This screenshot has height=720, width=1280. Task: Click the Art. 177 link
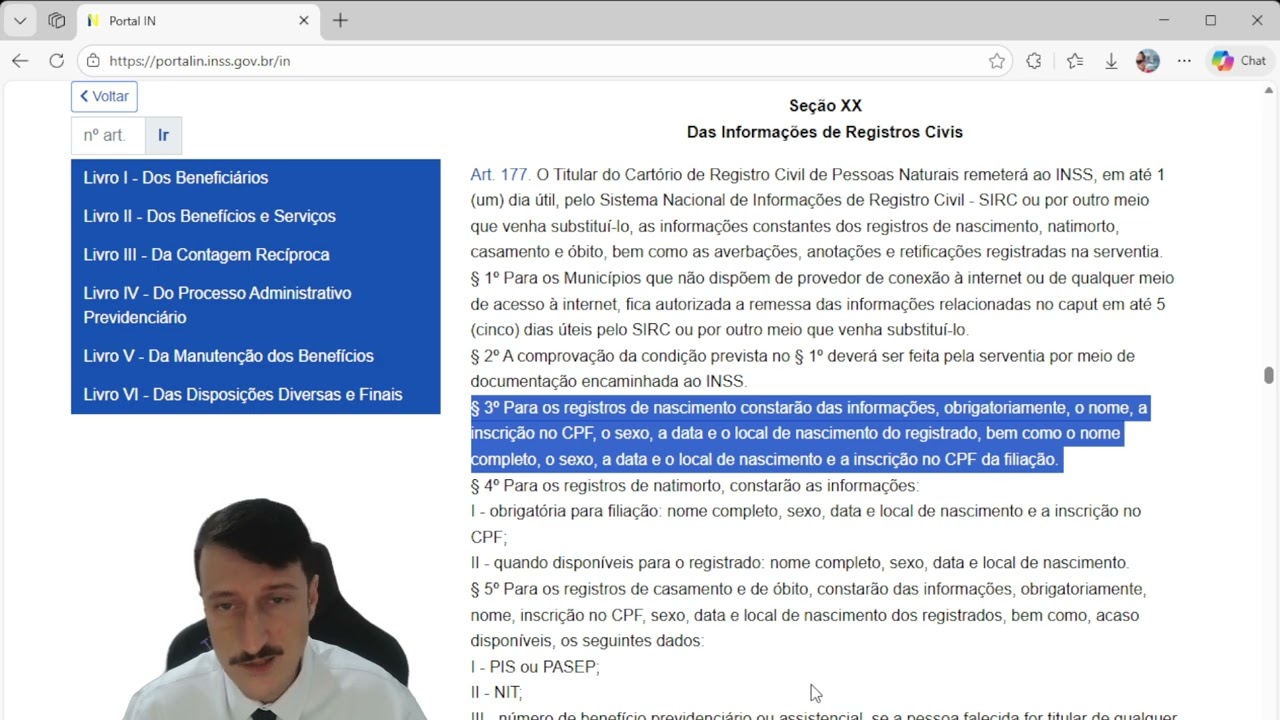click(x=499, y=175)
